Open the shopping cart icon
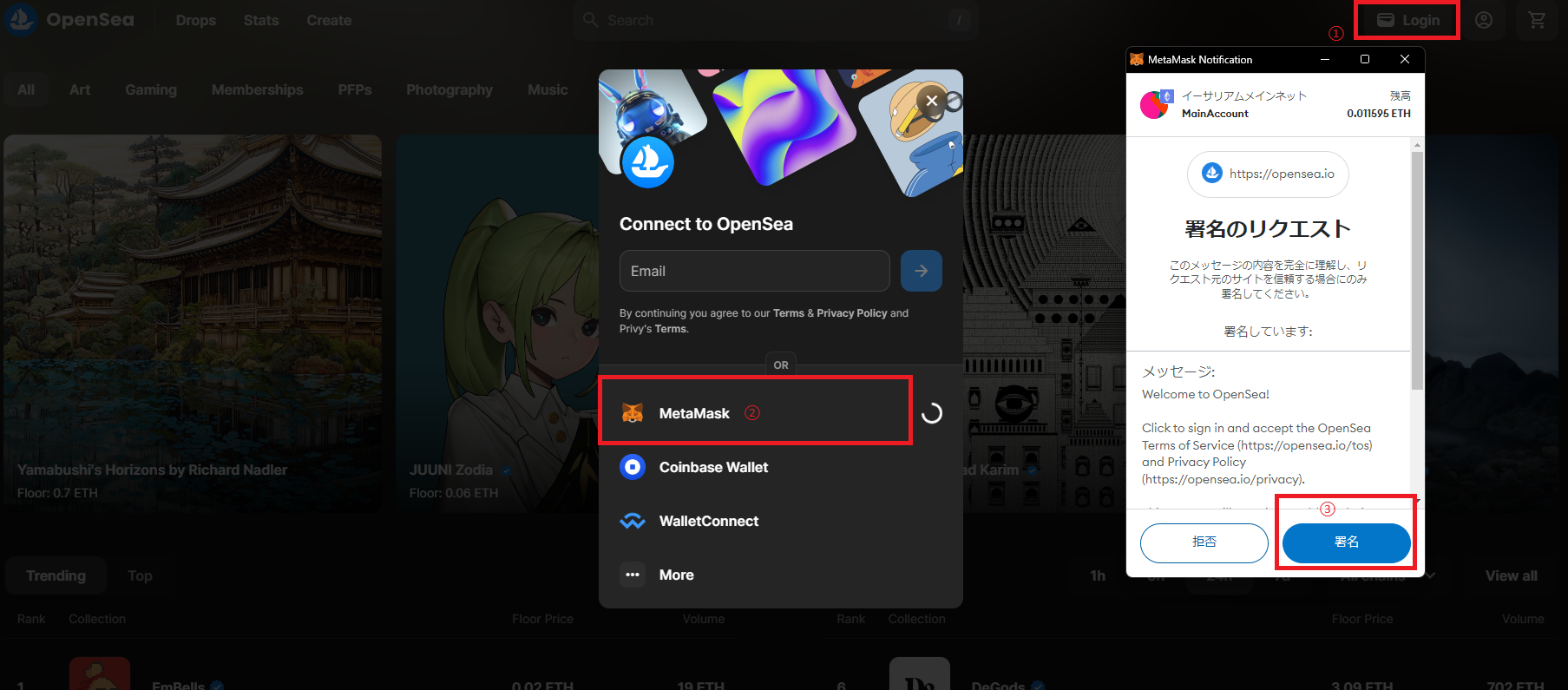This screenshot has width=1568, height=690. [x=1537, y=20]
